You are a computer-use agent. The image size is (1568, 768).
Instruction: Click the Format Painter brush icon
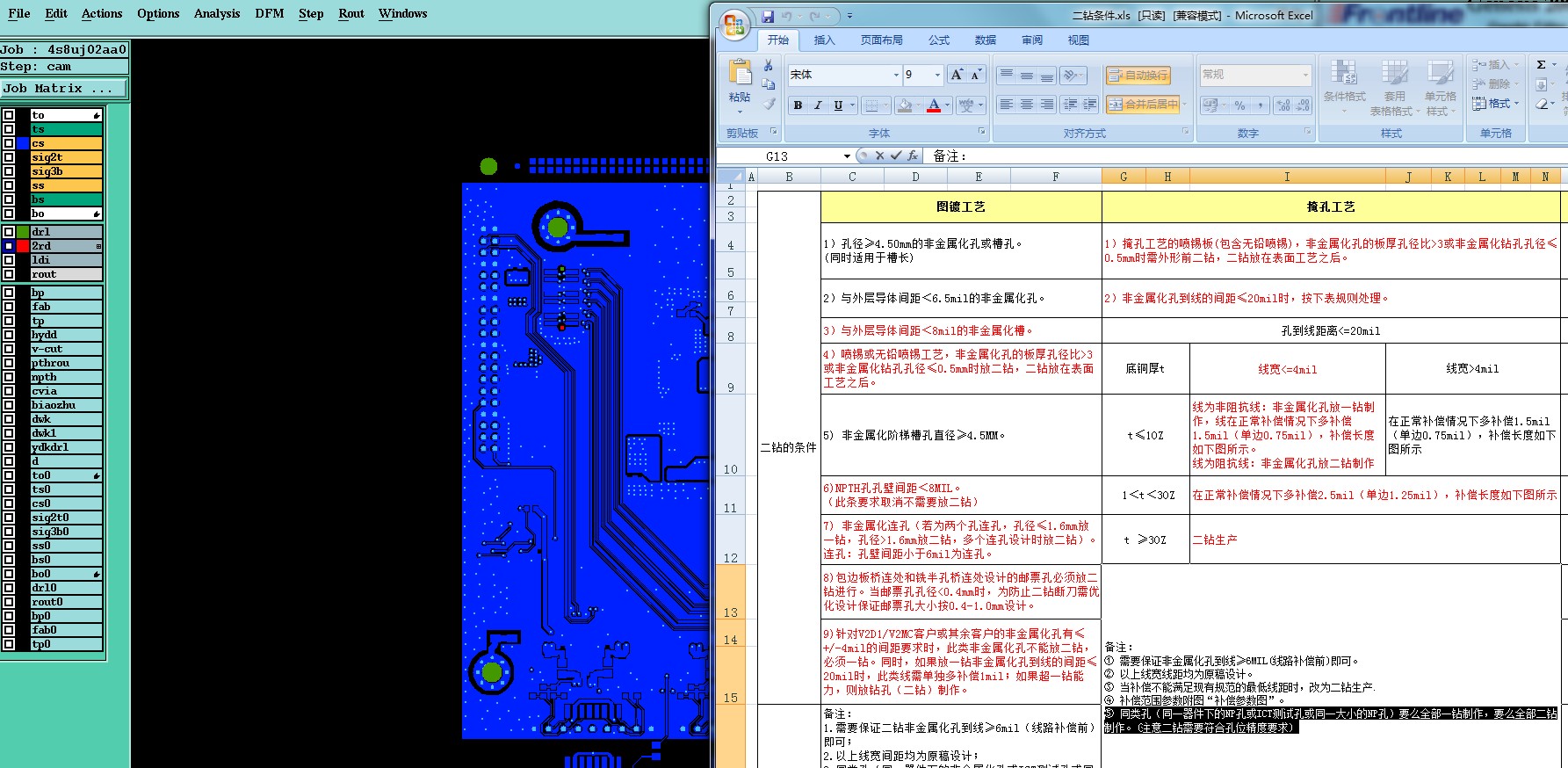pos(769,104)
